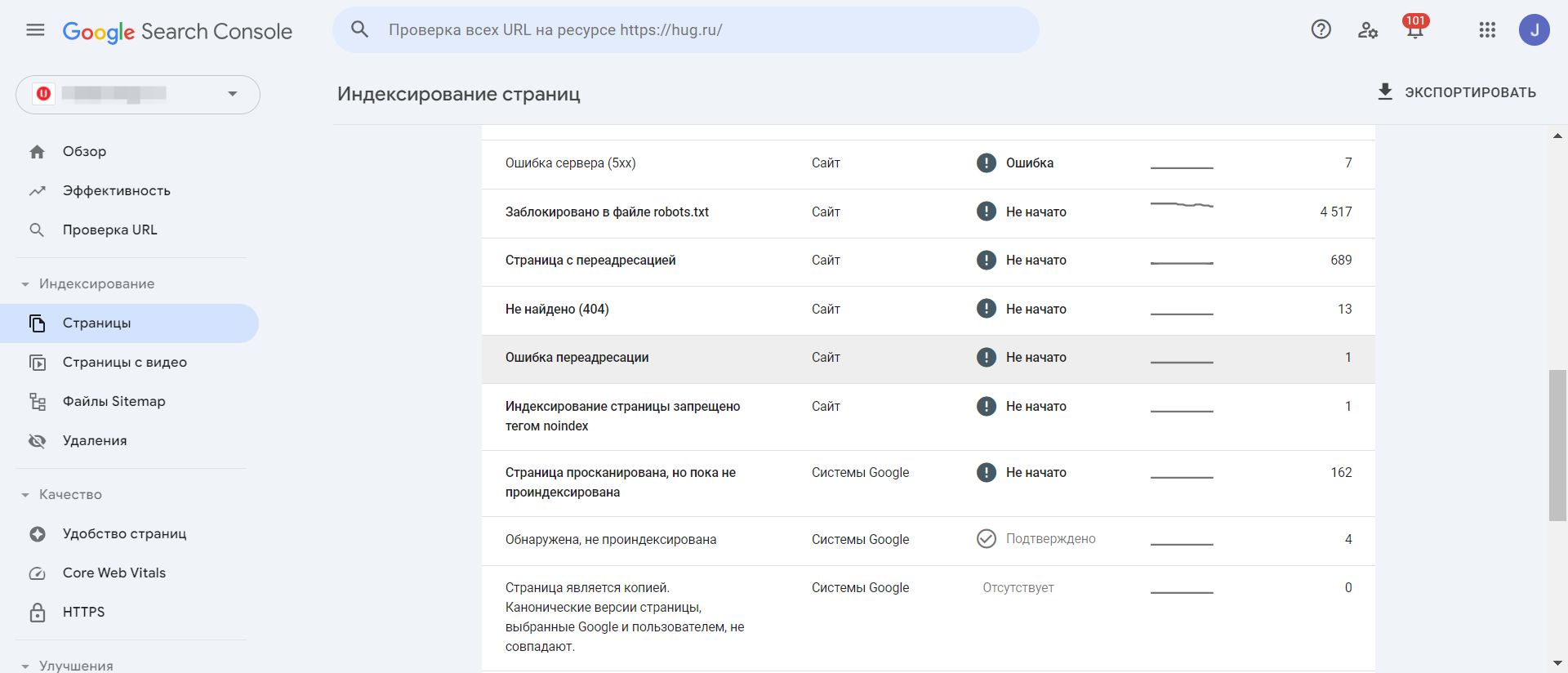The height and width of the screenshot is (673, 1568).
Task: Click the vertical scrollbar thumb
Action: [x=1557, y=445]
